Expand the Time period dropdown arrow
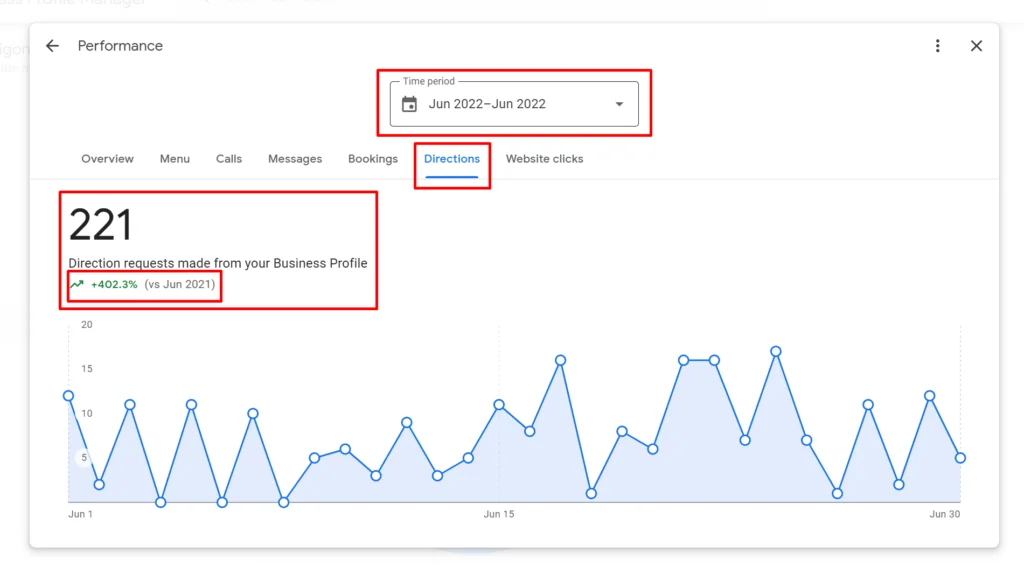The height and width of the screenshot is (574, 1024). (x=619, y=104)
